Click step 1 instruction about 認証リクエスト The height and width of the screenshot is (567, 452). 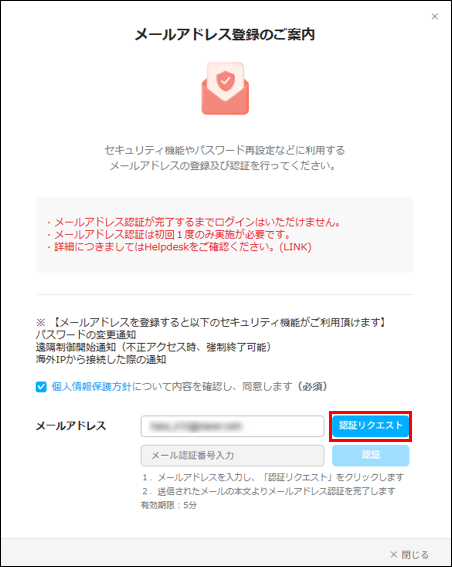click(273, 477)
